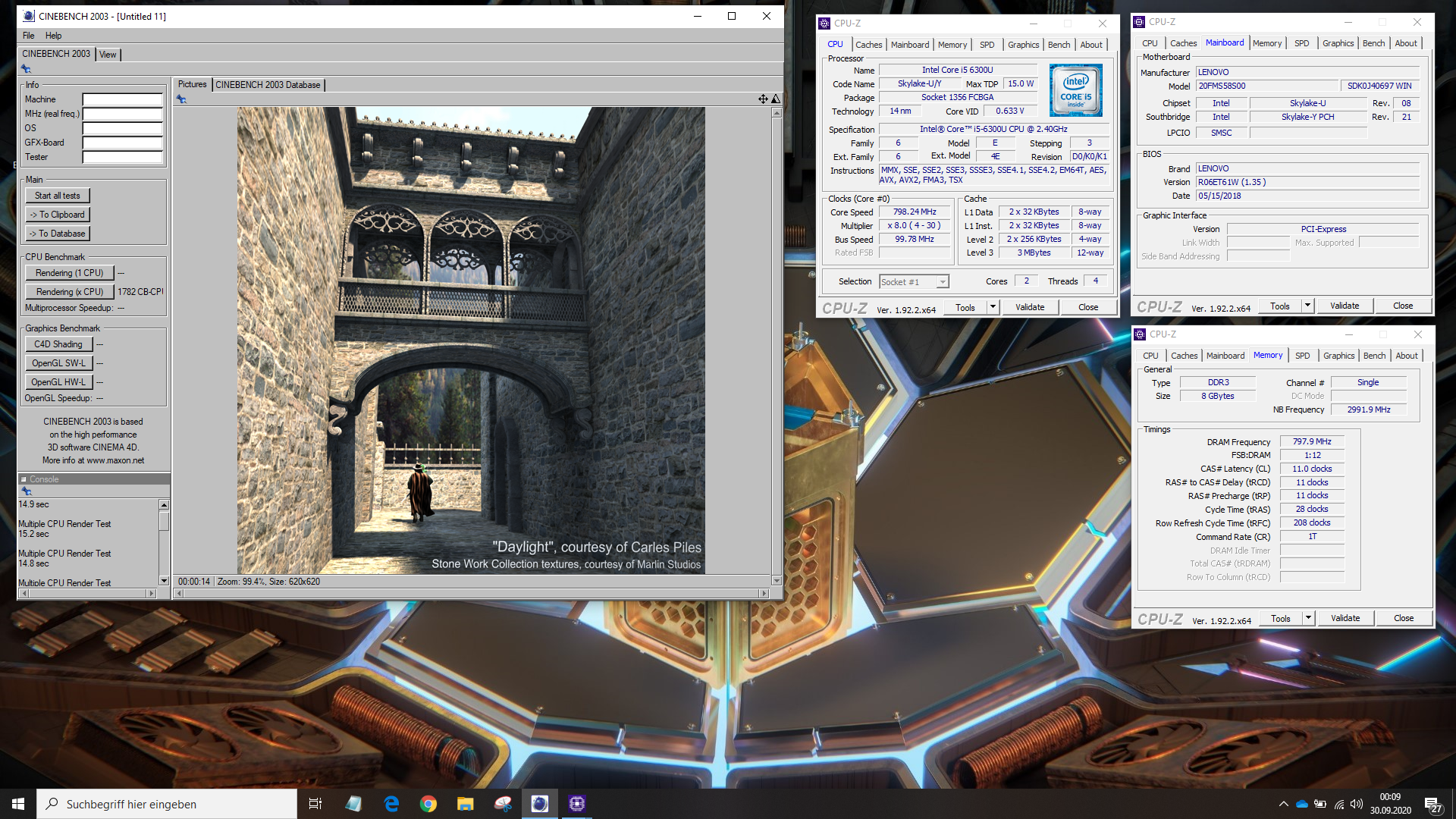Open the File menu in CINEBENCH
Image resolution: width=1456 pixels, height=819 pixels.
[29, 36]
